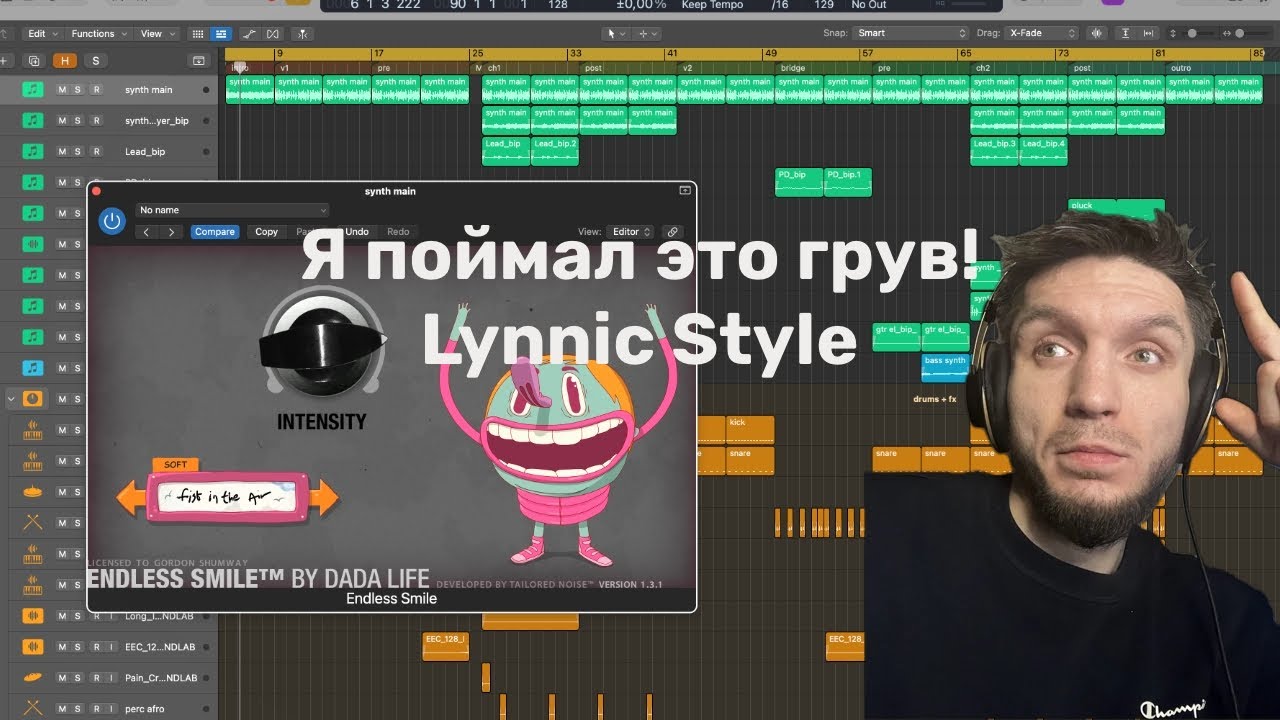Toggle the plugin window link icon
The image size is (1280, 720).
coord(673,232)
